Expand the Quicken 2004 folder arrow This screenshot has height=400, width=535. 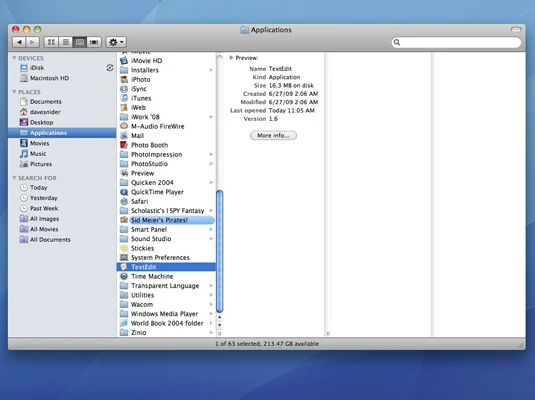211,183
